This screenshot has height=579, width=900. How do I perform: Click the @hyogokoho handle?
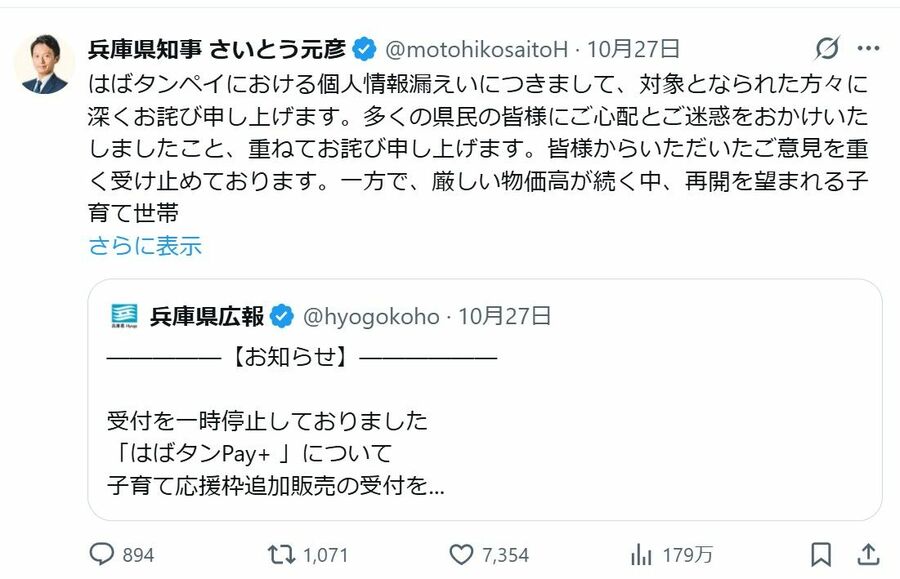370,317
